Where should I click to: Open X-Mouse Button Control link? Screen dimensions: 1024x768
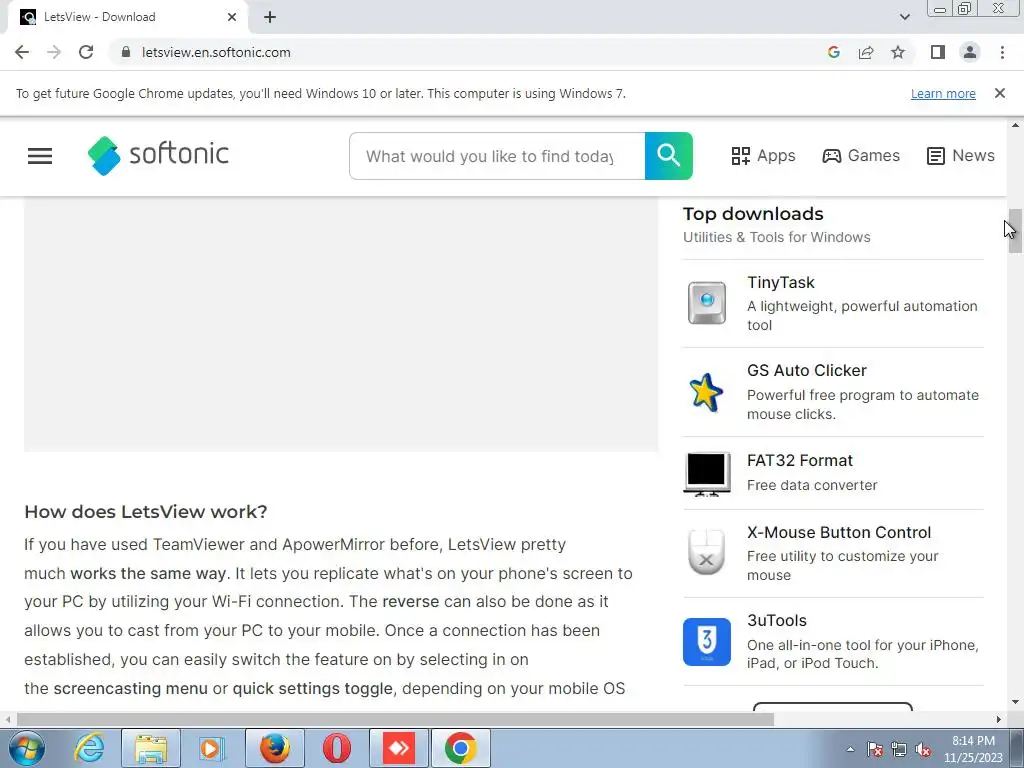click(x=839, y=532)
